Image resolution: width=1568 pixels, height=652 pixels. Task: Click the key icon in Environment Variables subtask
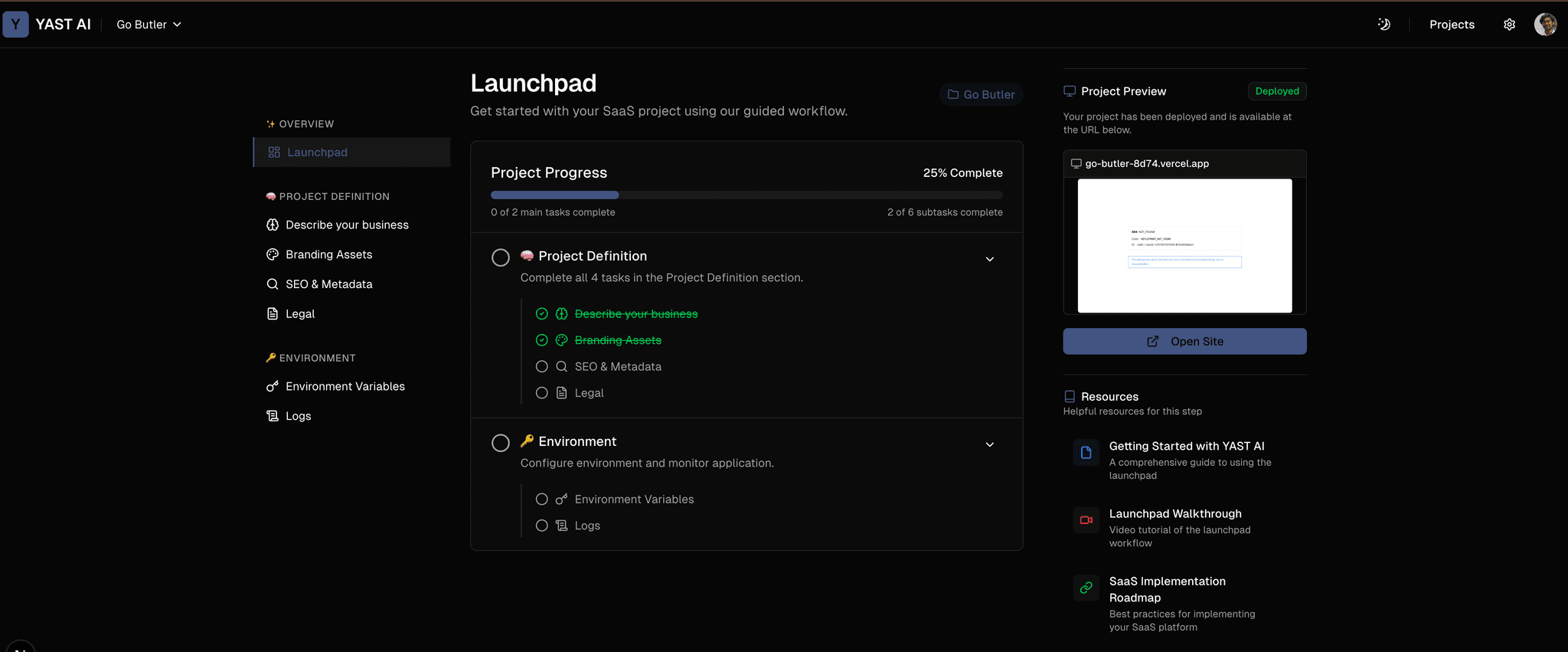coord(562,500)
